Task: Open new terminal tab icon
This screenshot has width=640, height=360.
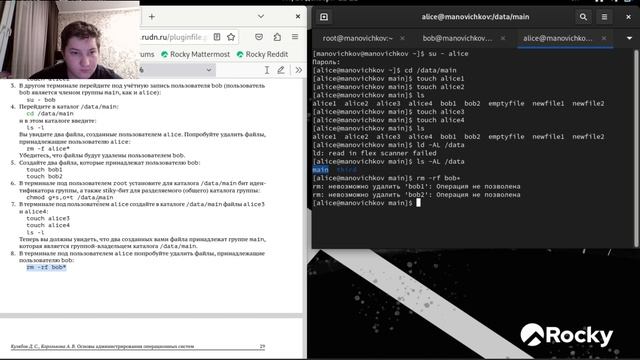Action: [324, 17]
